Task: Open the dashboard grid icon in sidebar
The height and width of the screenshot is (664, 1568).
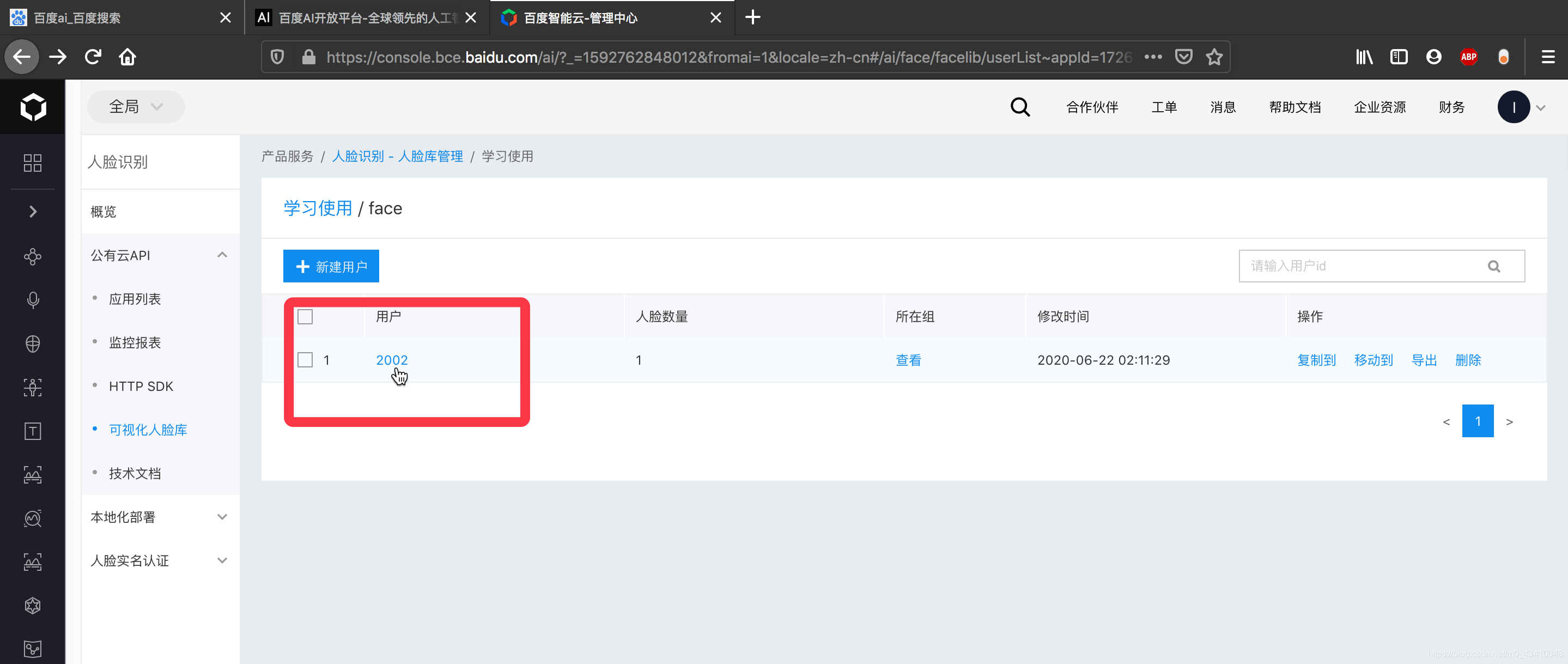Action: point(32,162)
